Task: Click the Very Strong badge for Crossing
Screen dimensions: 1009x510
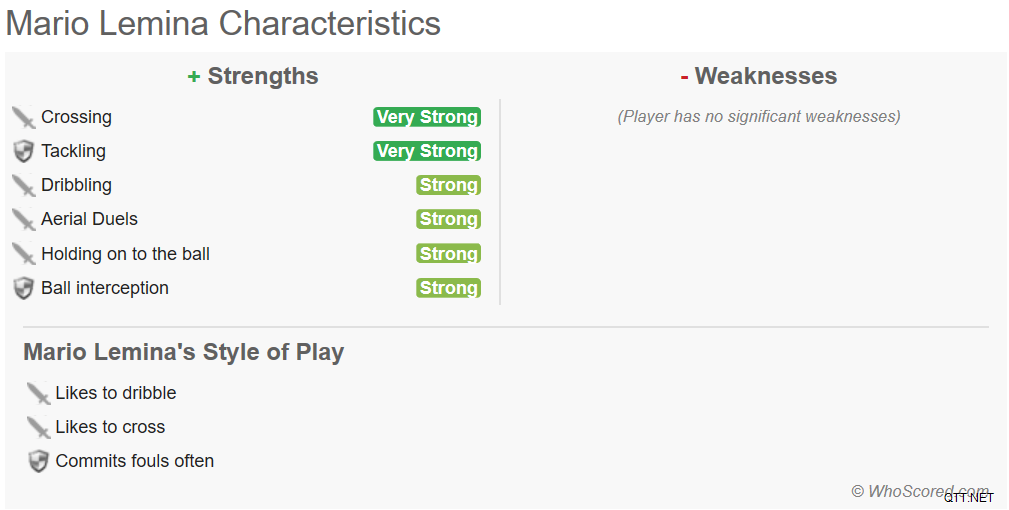Action: pos(427,117)
